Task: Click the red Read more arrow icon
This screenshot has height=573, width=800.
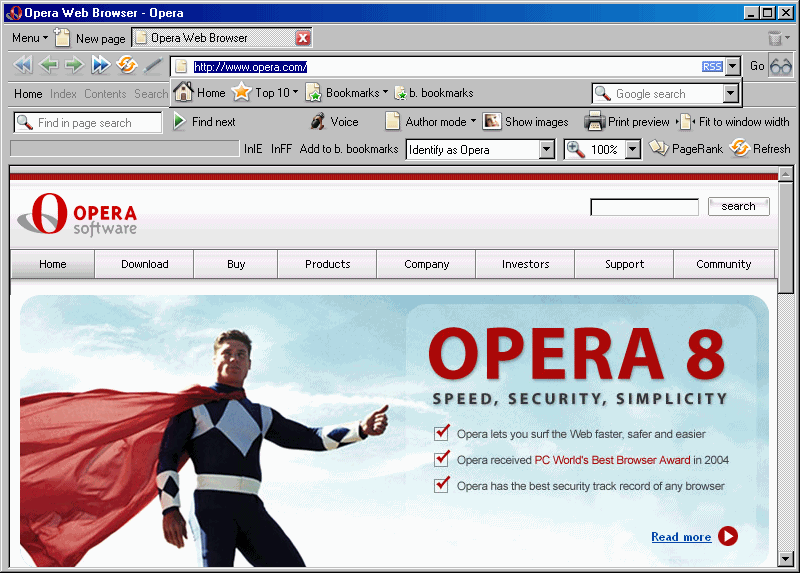Action: tap(728, 536)
